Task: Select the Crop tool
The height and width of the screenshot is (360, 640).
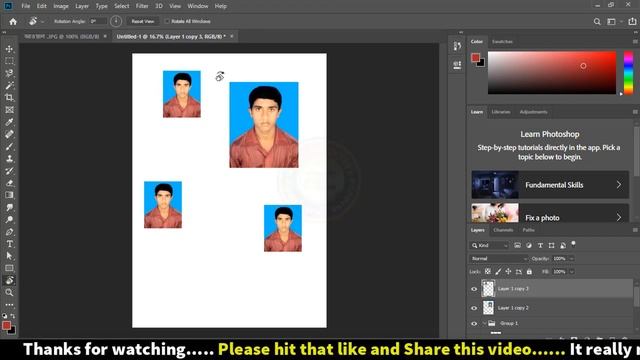Action: pyautogui.click(x=9, y=98)
